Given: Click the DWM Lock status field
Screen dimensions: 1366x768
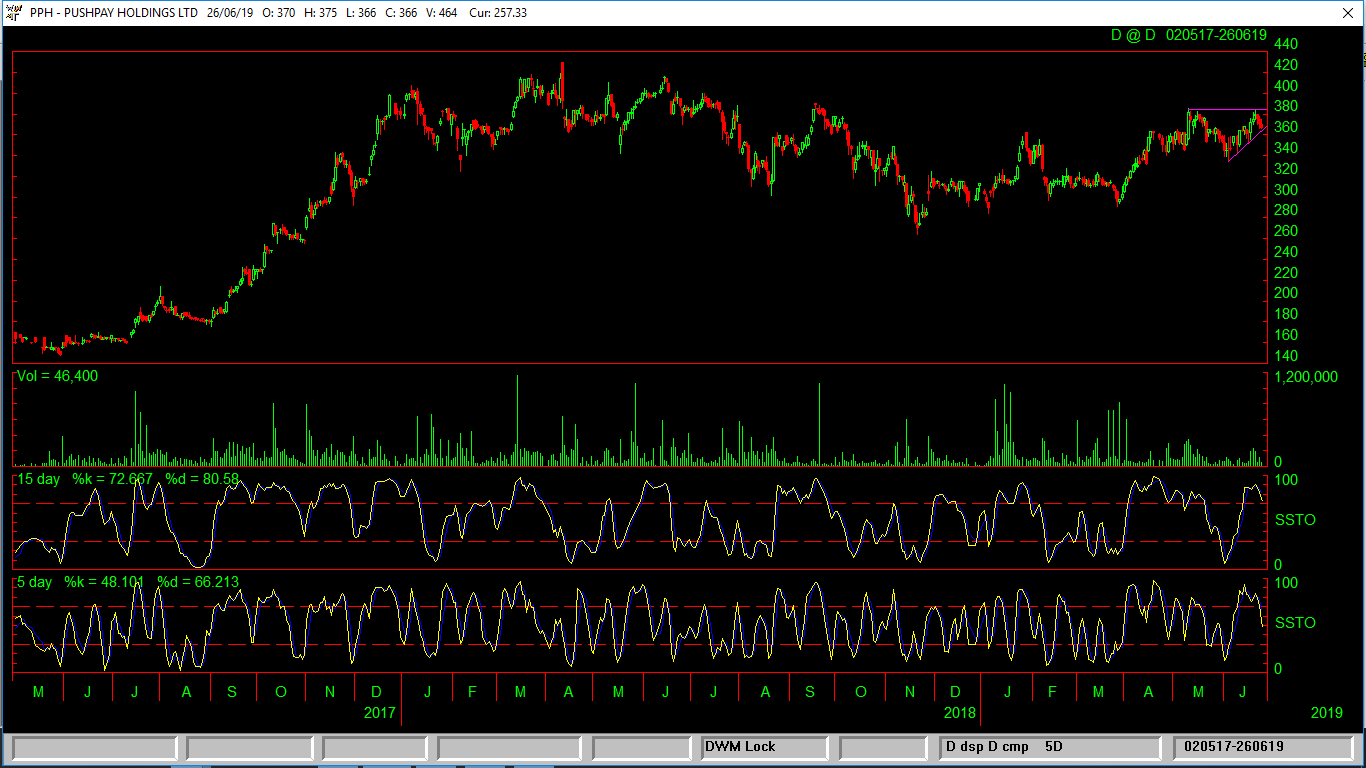Looking at the screenshot, I should [765, 747].
